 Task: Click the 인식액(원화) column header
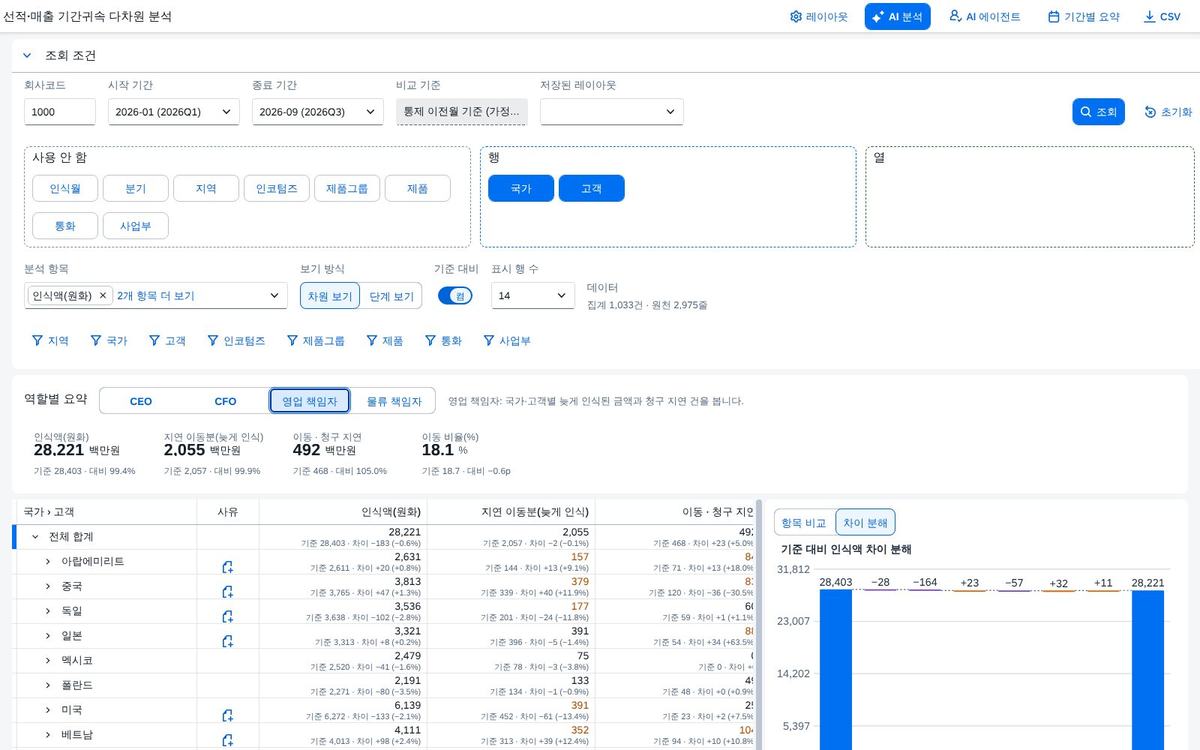(x=344, y=511)
